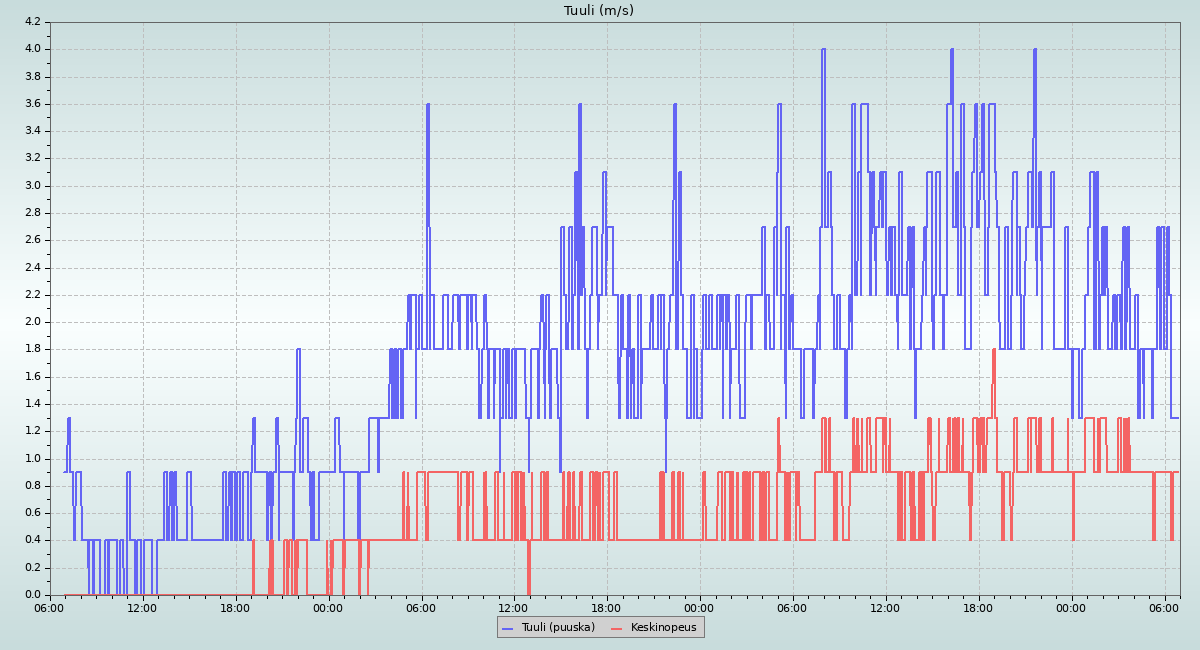Click the blue Tuuli (puuska) legend line marker
This screenshot has height=650, width=1200.
coord(508,627)
